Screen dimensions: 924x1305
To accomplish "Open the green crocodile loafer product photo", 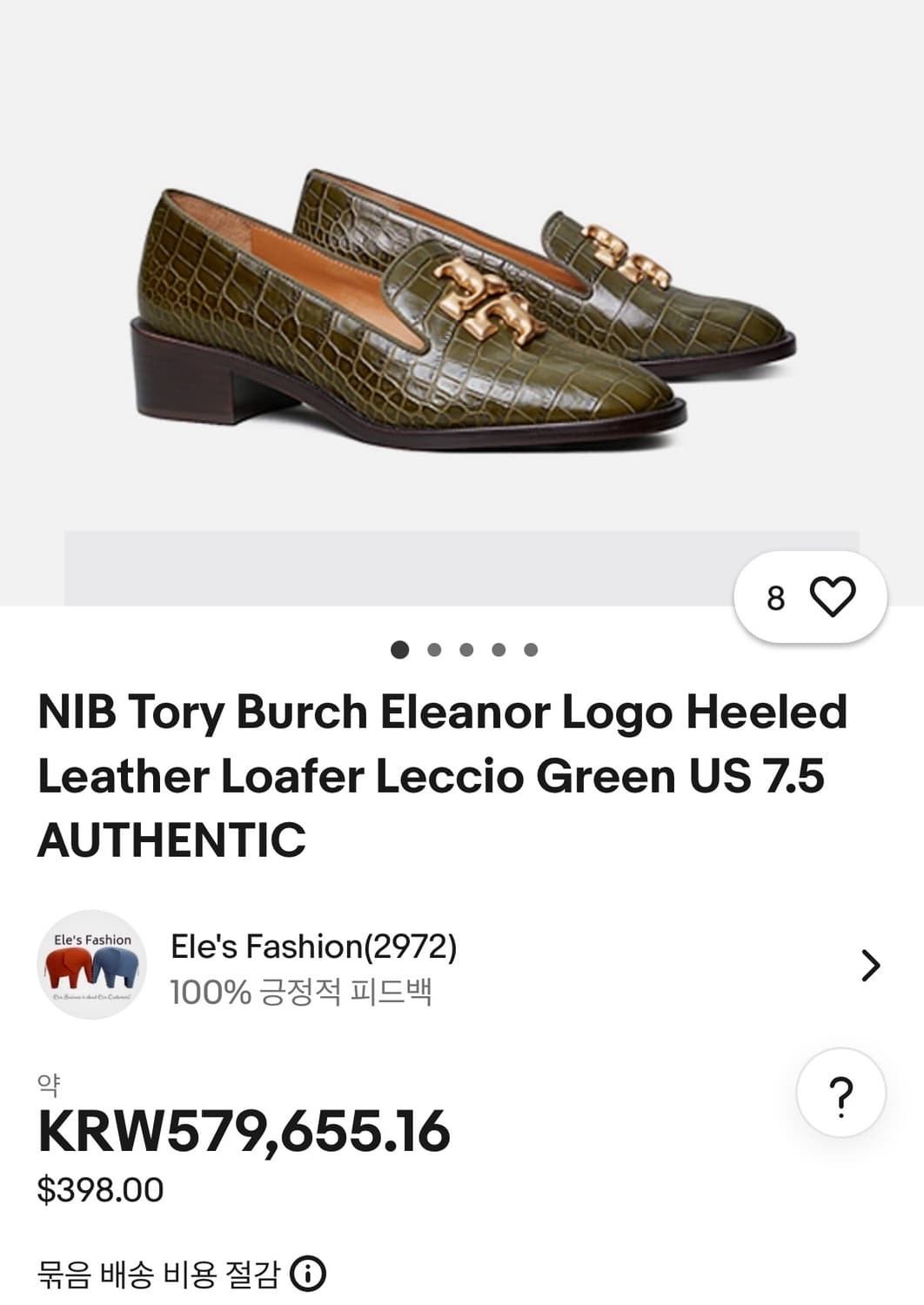I will click(461, 313).
